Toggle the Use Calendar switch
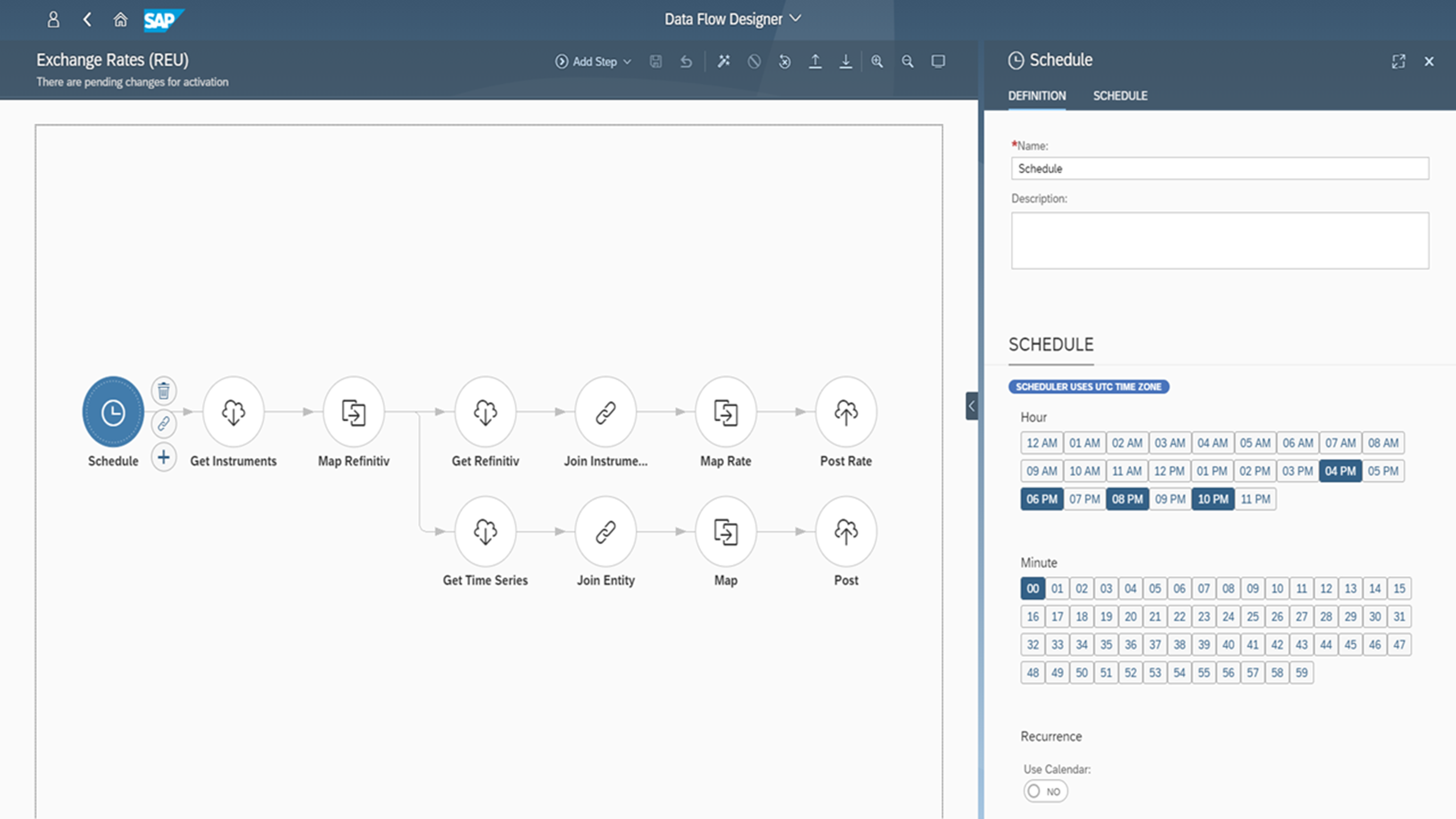The width and height of the screenshot is (1456, 819). click(x=1044, y=791)
